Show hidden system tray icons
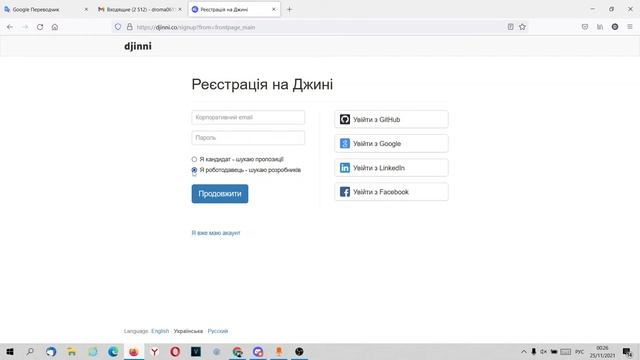The width and height of the screenshot is (640, 360). (x=524, y=351)
